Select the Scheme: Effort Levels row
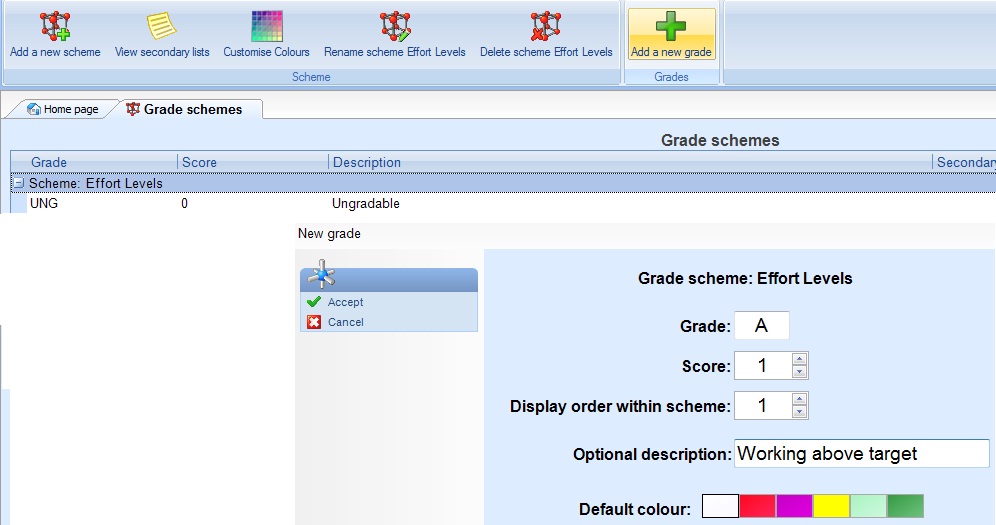 point(503,183)
